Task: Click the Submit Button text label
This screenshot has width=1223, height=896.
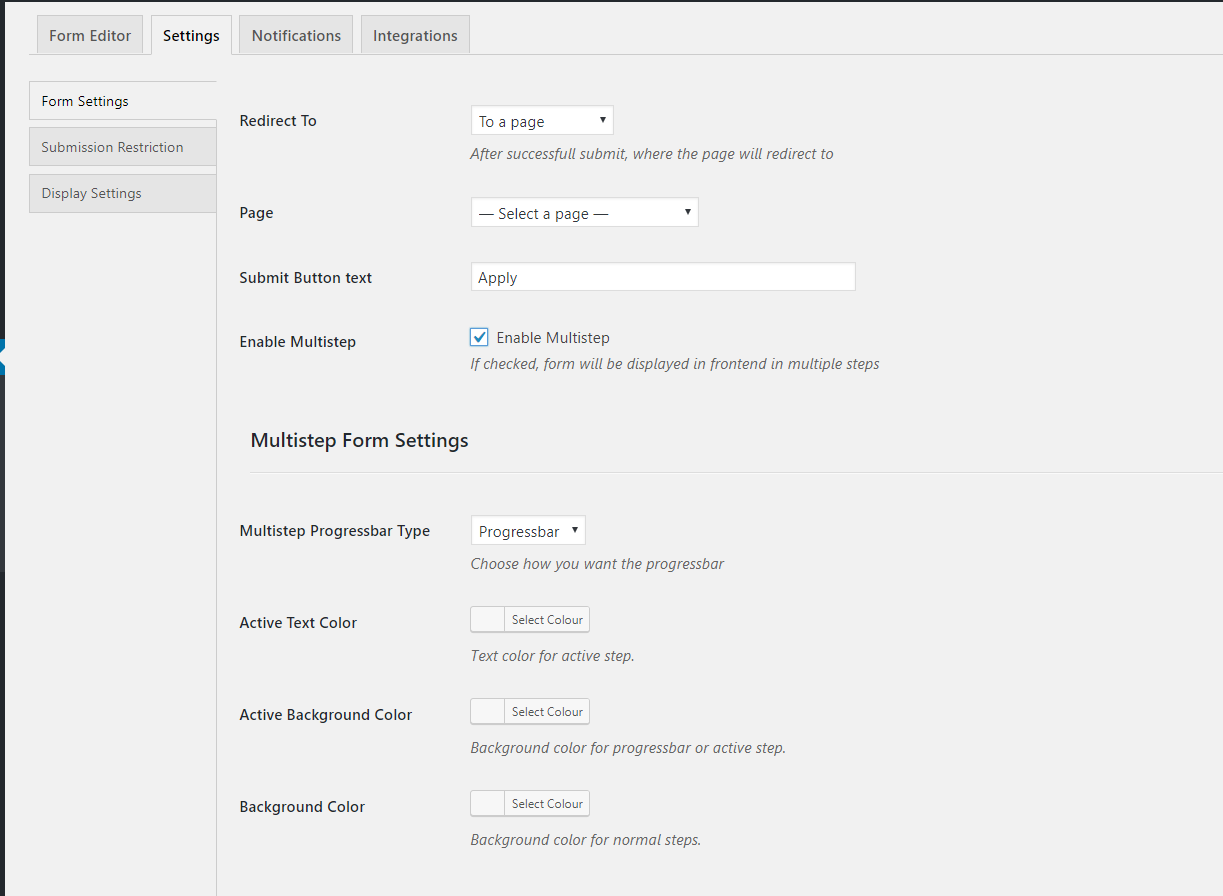Action: 306,278
